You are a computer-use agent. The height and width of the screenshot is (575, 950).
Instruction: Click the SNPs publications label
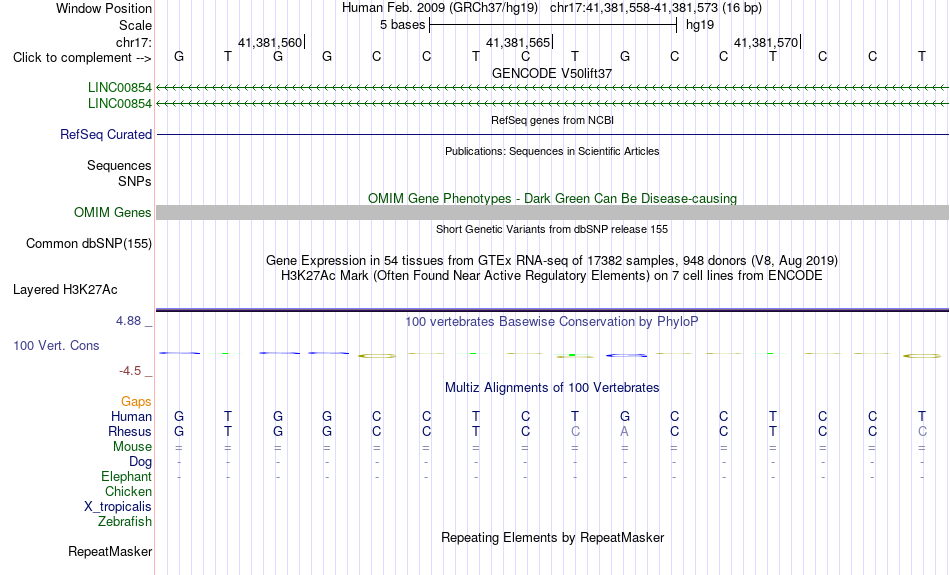click(135, 181)
